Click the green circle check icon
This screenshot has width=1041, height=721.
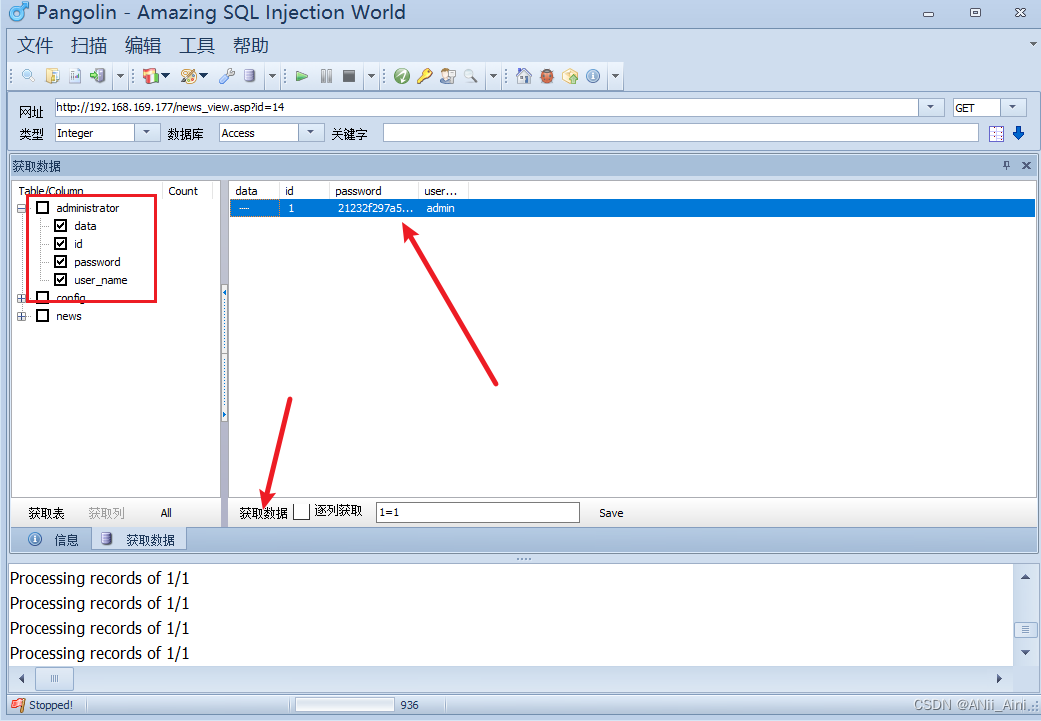[402, 76]
